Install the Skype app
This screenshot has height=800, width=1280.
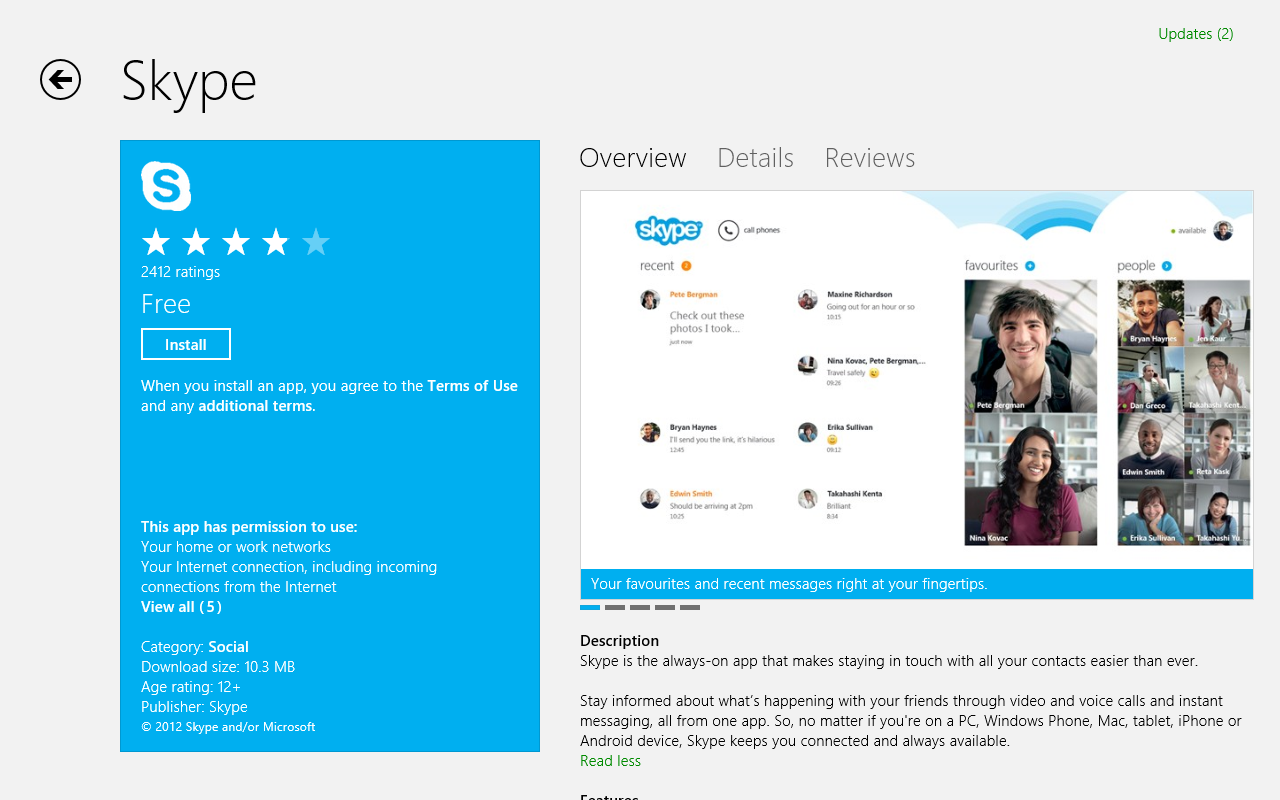pyautogui.click(x=186, y=344)
